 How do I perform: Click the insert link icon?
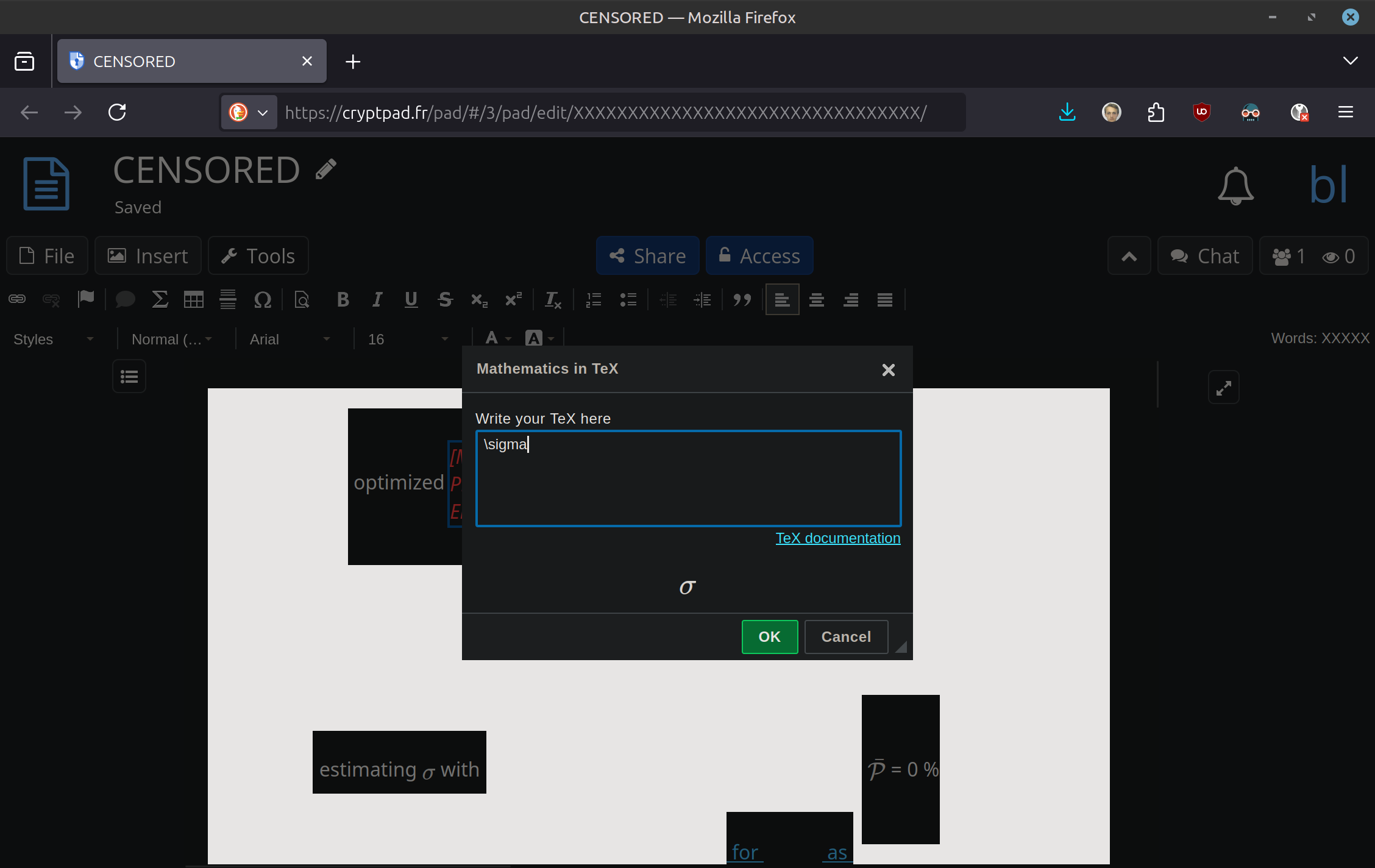click(17, 299)
